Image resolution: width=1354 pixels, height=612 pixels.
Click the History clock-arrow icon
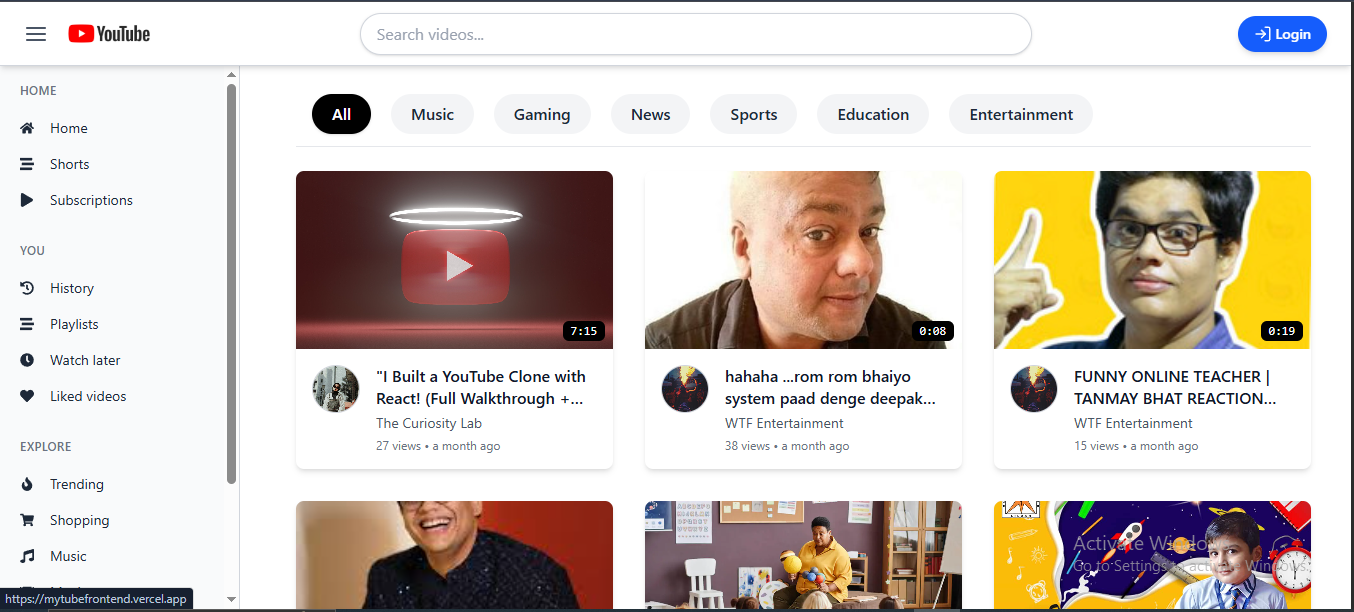tap(27, 288)
